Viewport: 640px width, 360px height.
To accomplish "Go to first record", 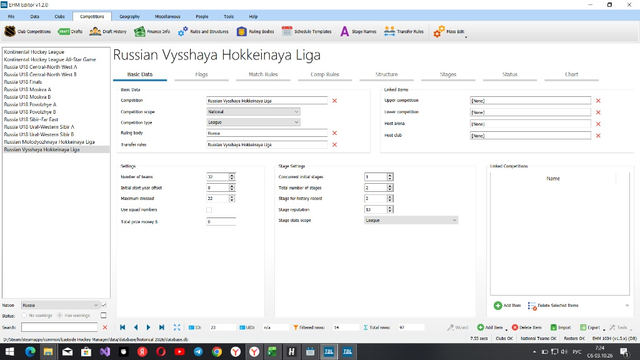I will (122, 327).
